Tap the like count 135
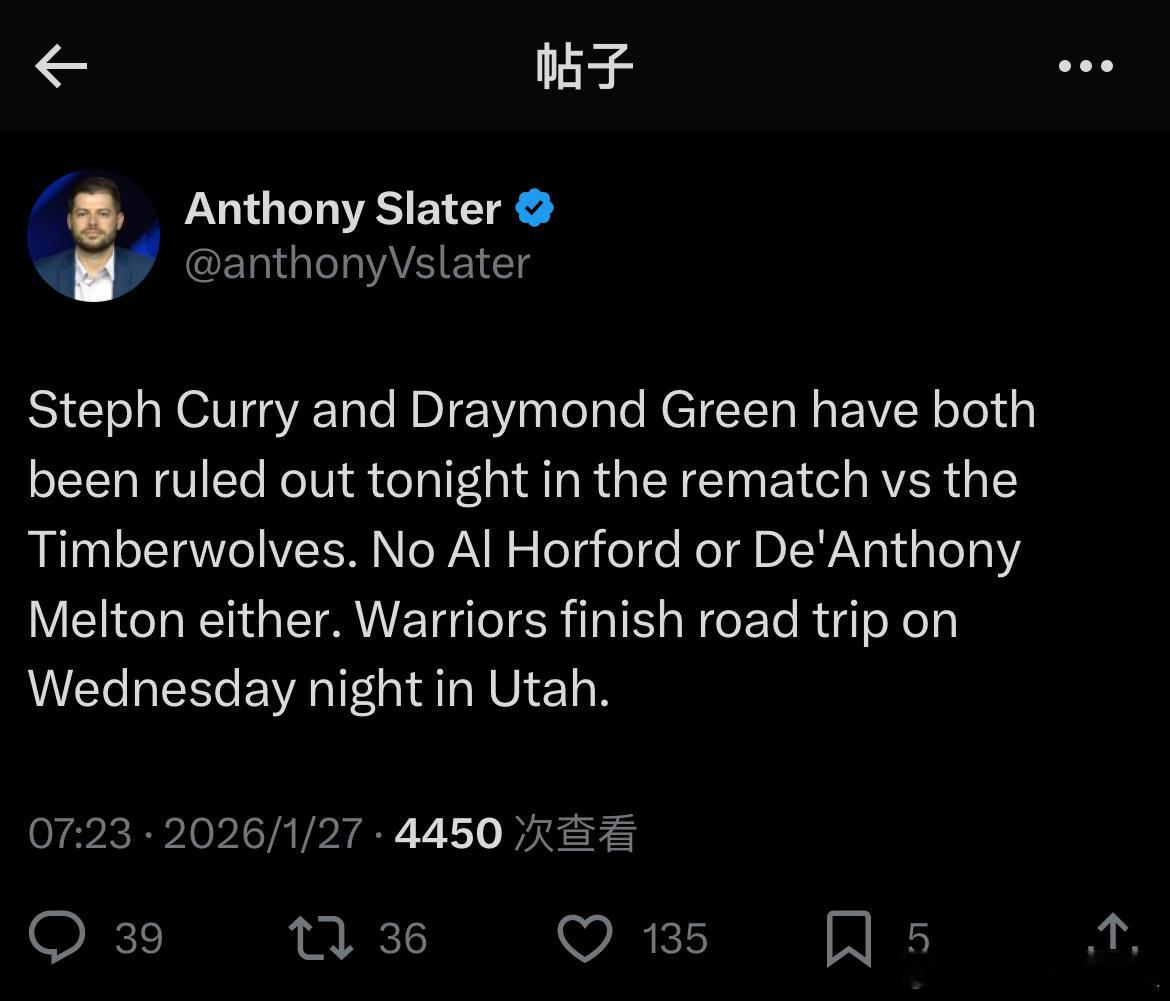The image size is (1170, 1001). [x=675, y=939]
